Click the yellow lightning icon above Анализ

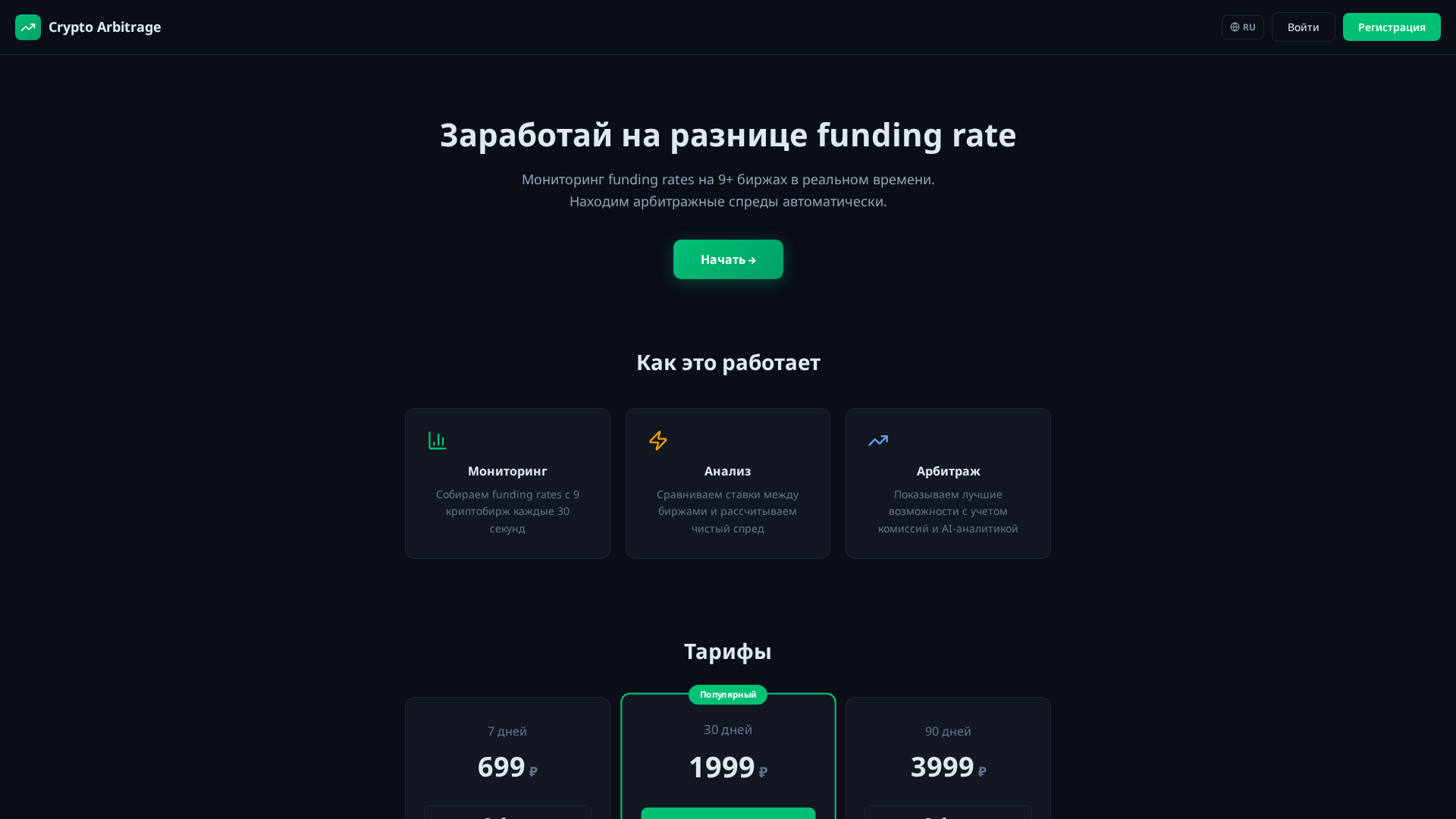(x=658, y=440)
